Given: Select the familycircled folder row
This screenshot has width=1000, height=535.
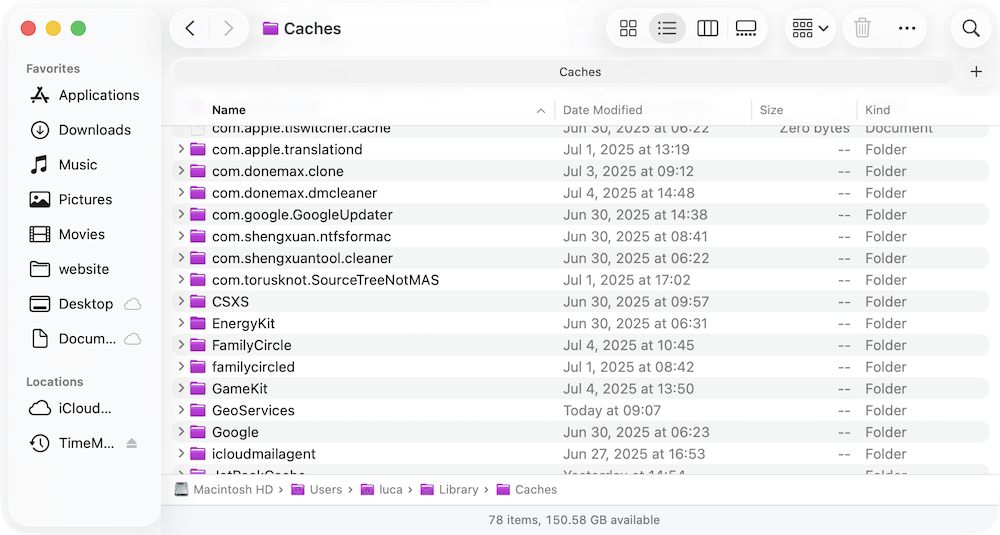Looking at the screenshot, I should point(580,367).
